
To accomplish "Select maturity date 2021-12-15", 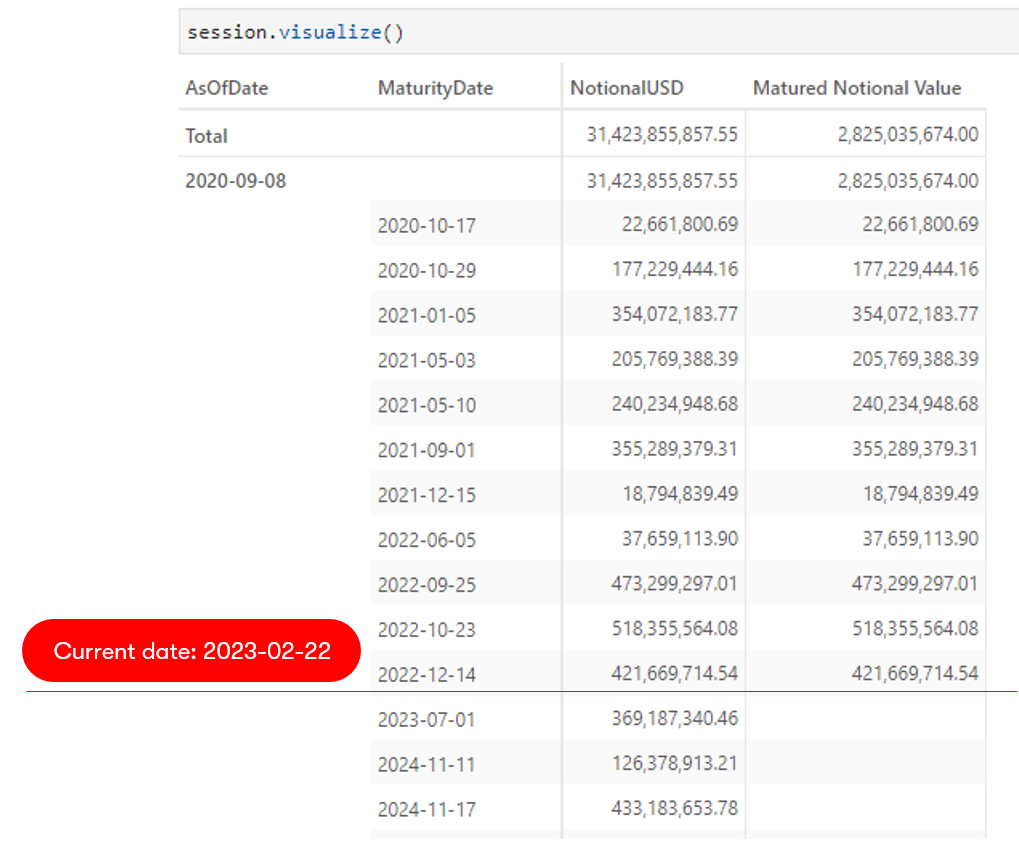I will pyautogui.click(x=427, y=495).
